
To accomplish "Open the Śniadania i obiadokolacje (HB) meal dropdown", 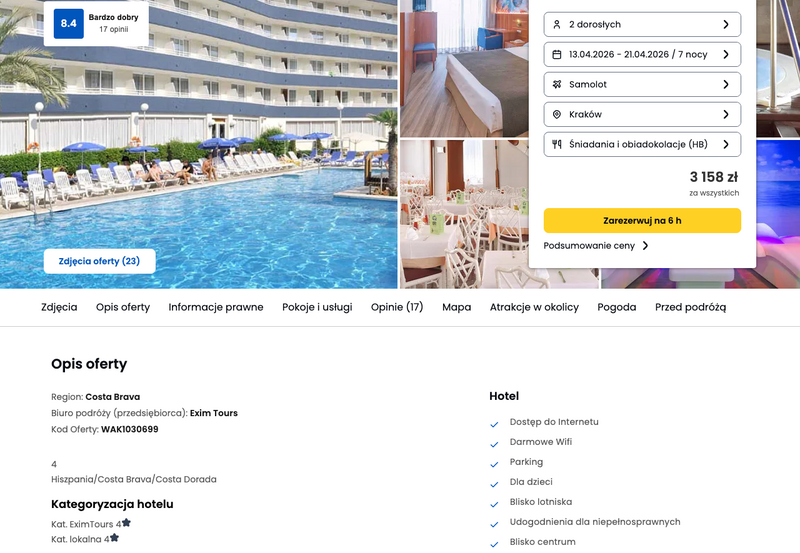I will (x=642, y=144).
